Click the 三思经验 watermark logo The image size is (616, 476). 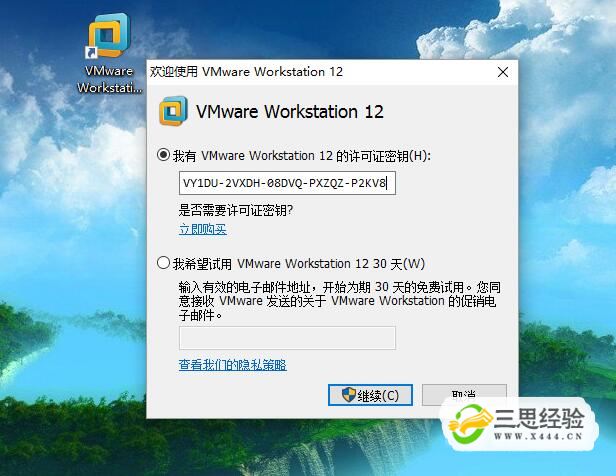pos(518,424)
